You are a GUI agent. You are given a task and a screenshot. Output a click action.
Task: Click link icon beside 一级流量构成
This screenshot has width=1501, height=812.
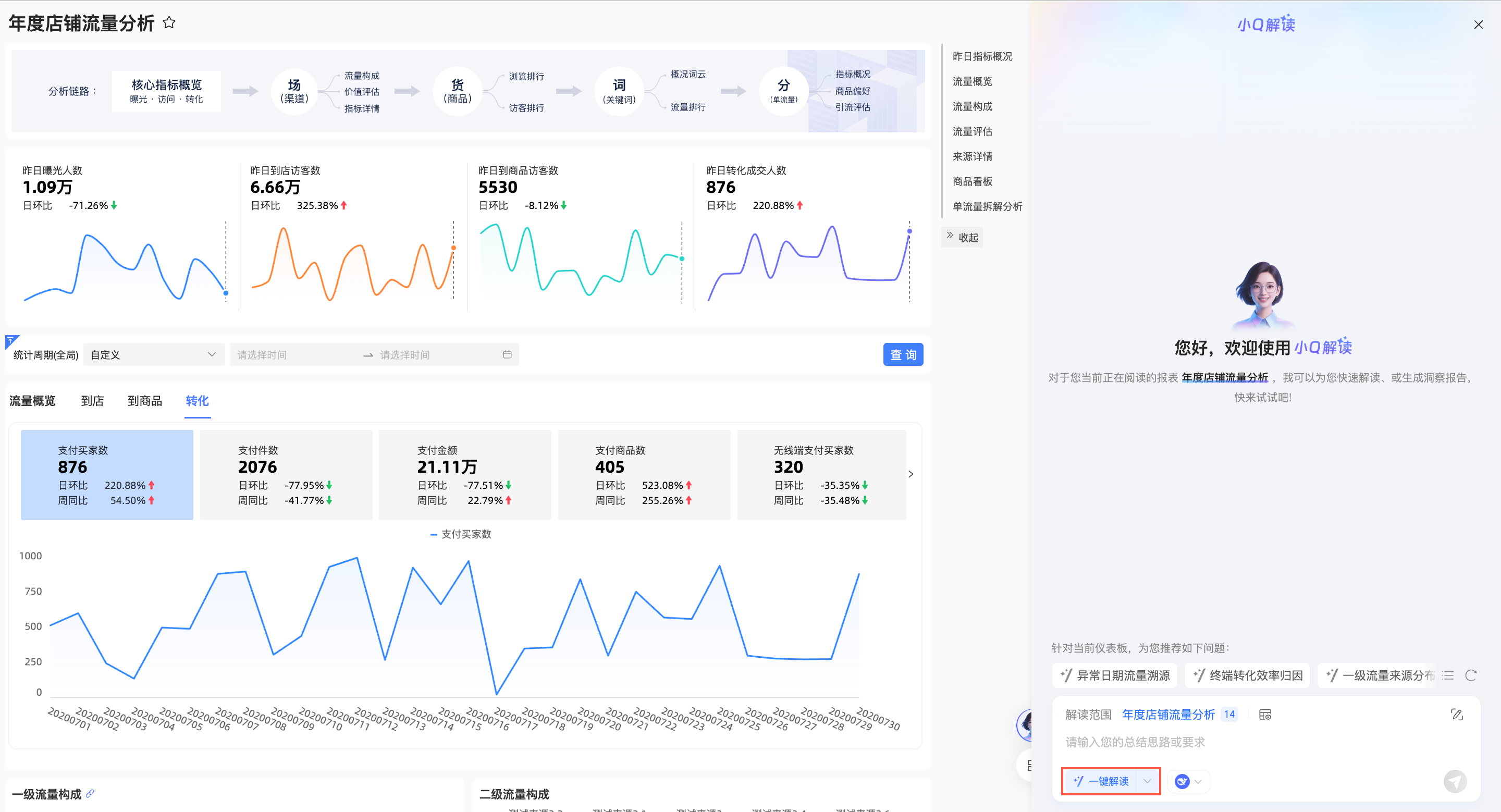coord(90,793)
